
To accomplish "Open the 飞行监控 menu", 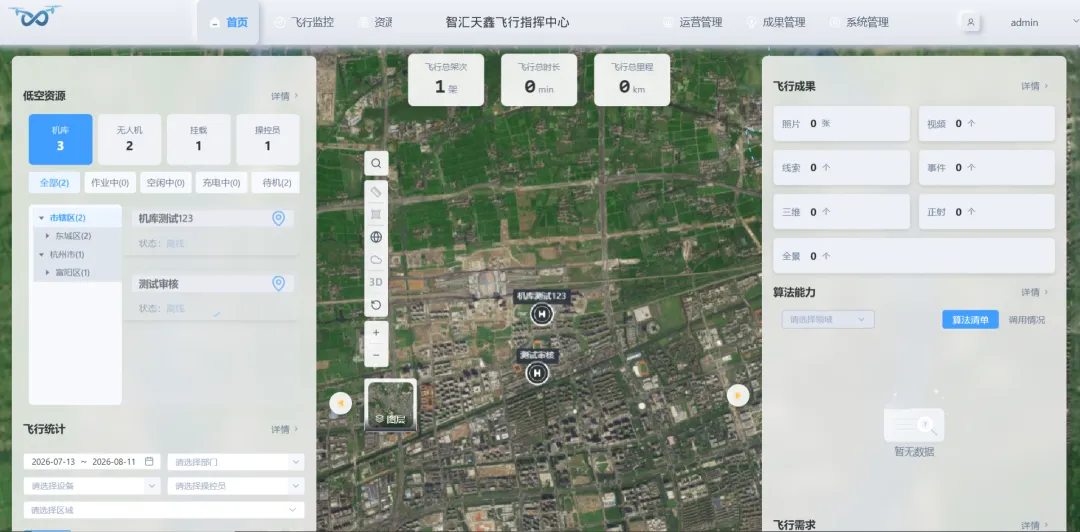I will pyautogui.click(x=304, y=22).
